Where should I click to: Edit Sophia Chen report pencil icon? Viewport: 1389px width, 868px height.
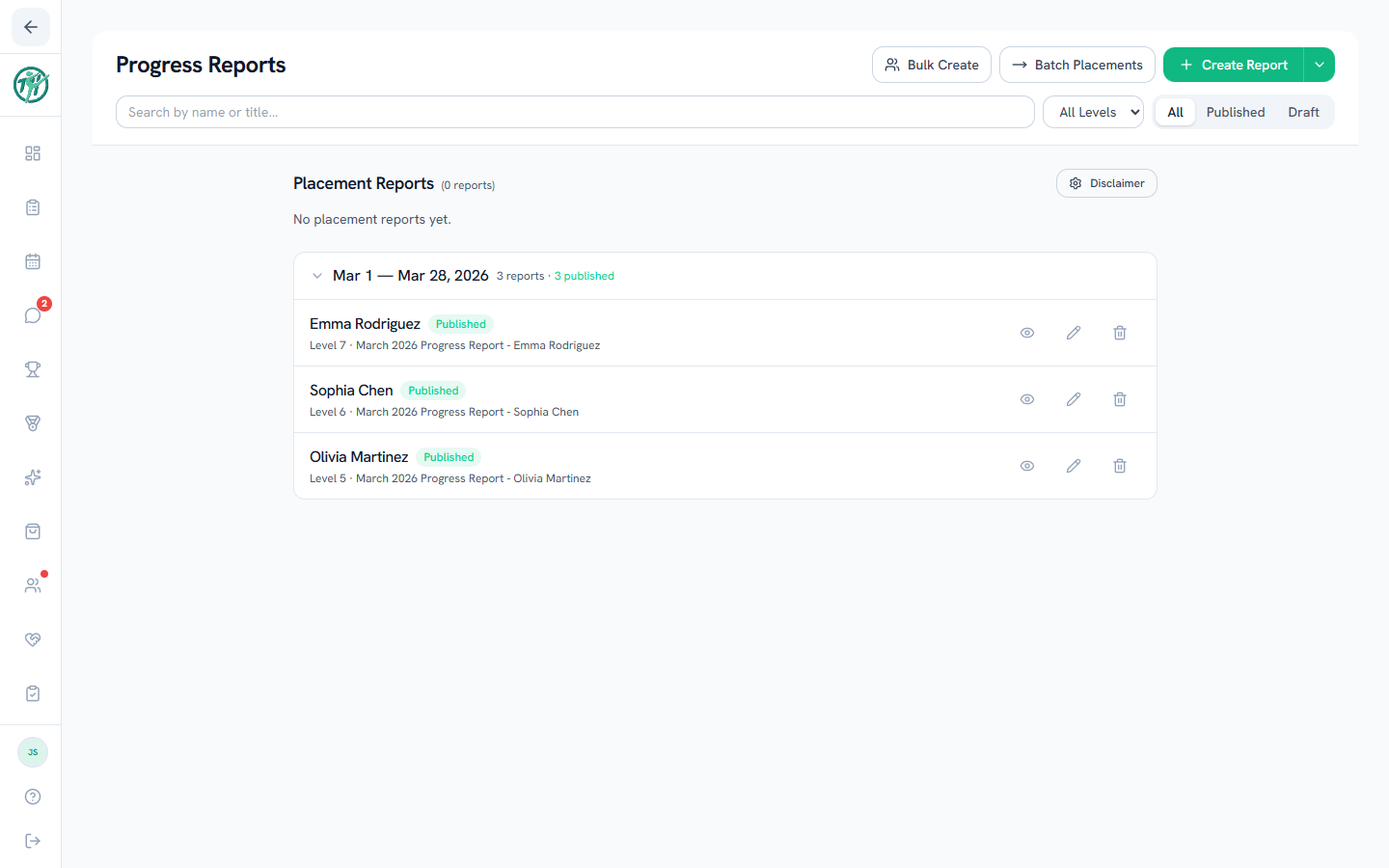(1074, 399)
